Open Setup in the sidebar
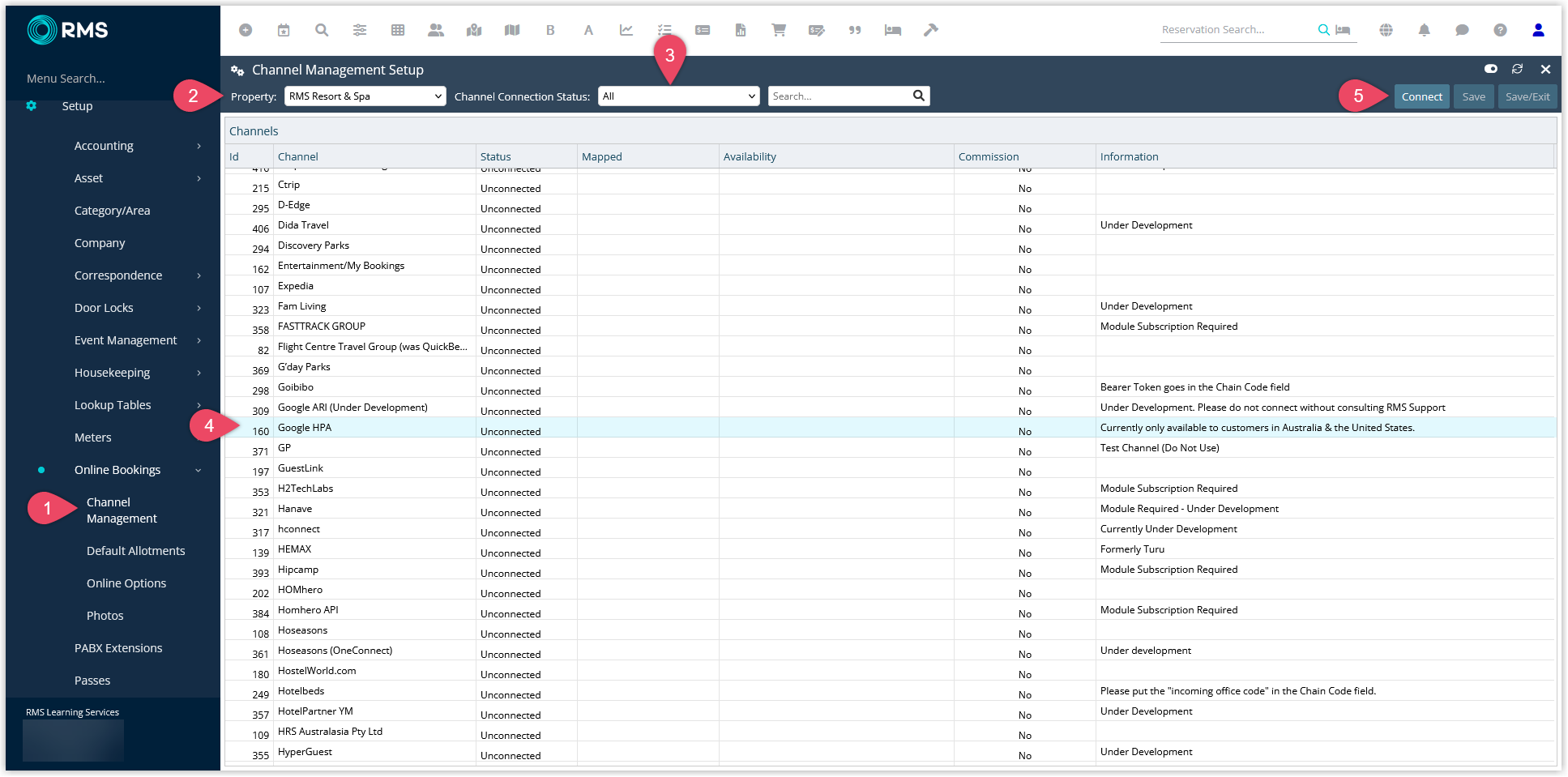The width and height of the screenshot is (1568, 777). pyautogui.click(x=77, y=106)
